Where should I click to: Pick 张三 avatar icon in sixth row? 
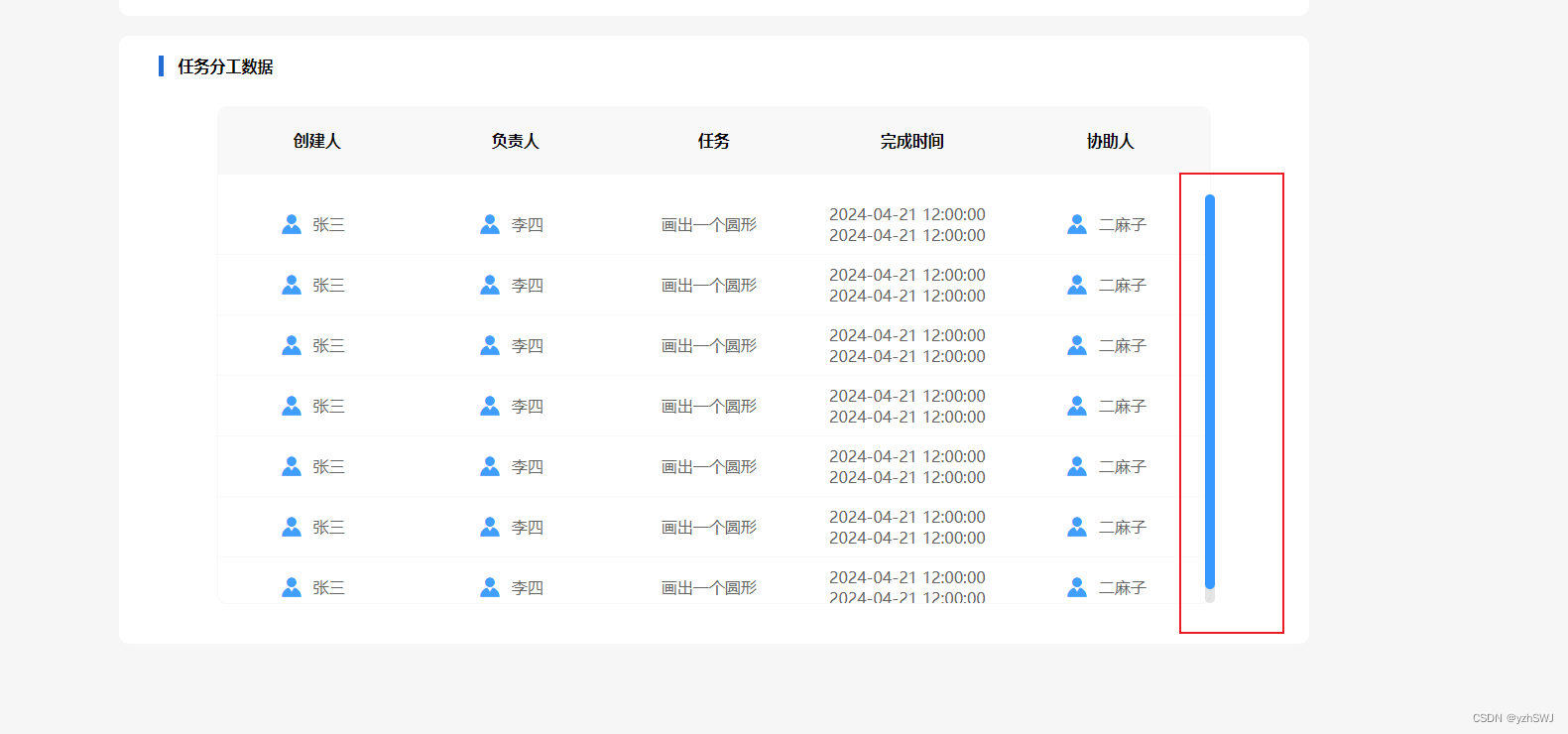tap(292, 527)
